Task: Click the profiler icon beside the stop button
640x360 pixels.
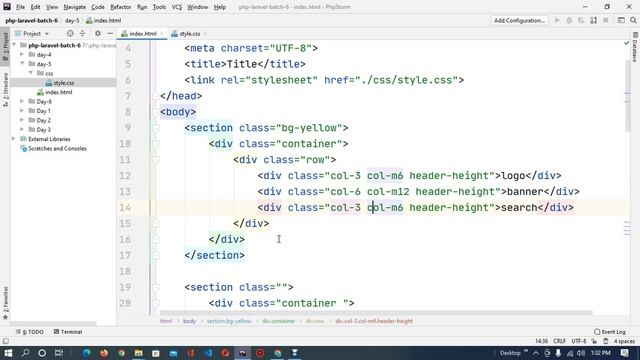Action: click(593, 20)
